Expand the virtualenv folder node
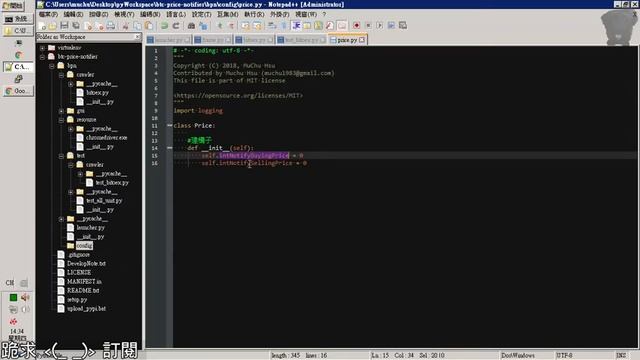The image size is (640, 360). (x=42, y=48)
